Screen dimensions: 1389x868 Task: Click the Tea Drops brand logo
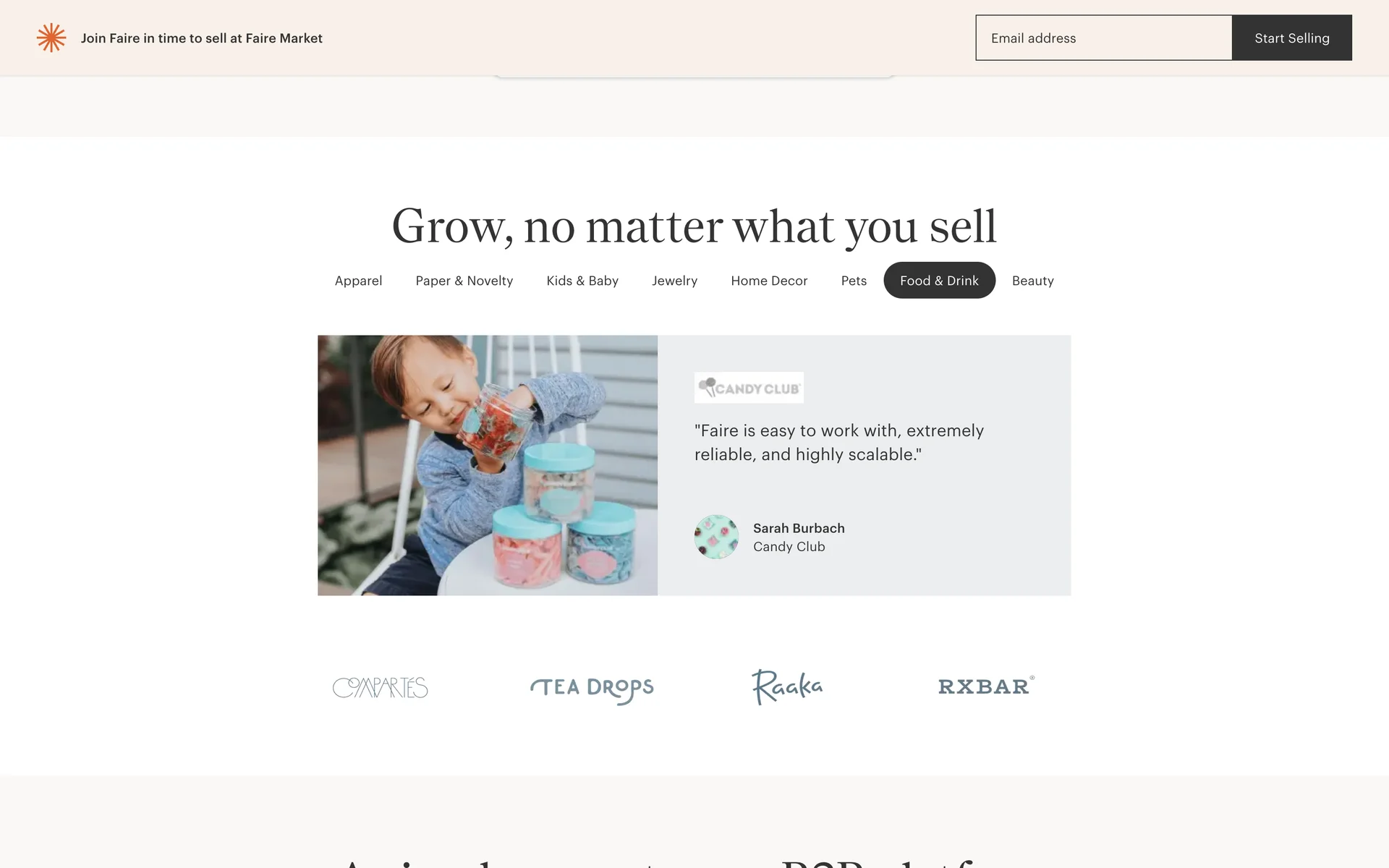tap(592, 689)
